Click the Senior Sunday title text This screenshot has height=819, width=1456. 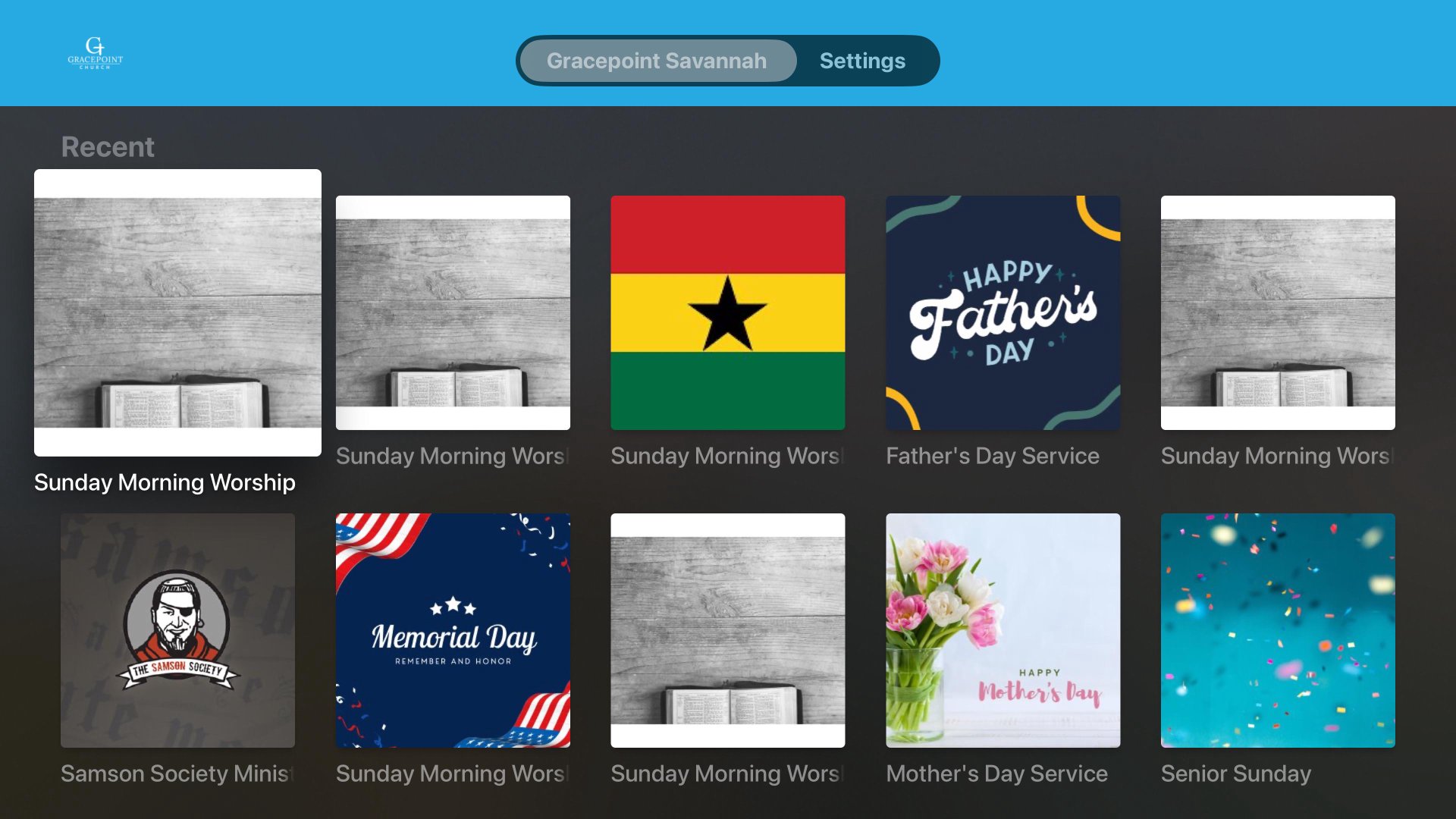1236,773
